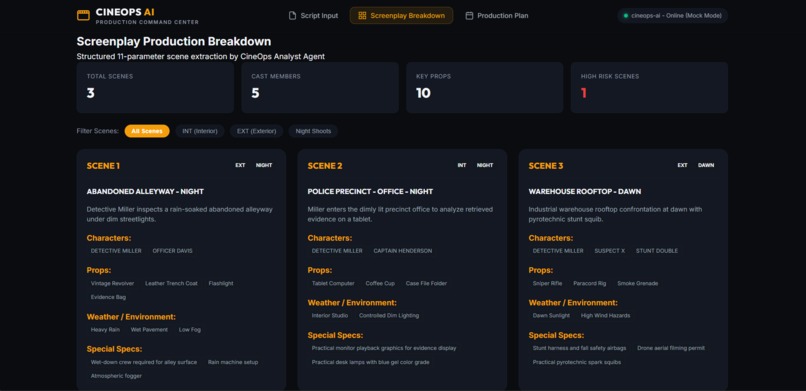Screen dimensions: 806x391
Task: Click DETECTIVE MILLER tag in Scene 3
Action: click(x=558, y=251)
